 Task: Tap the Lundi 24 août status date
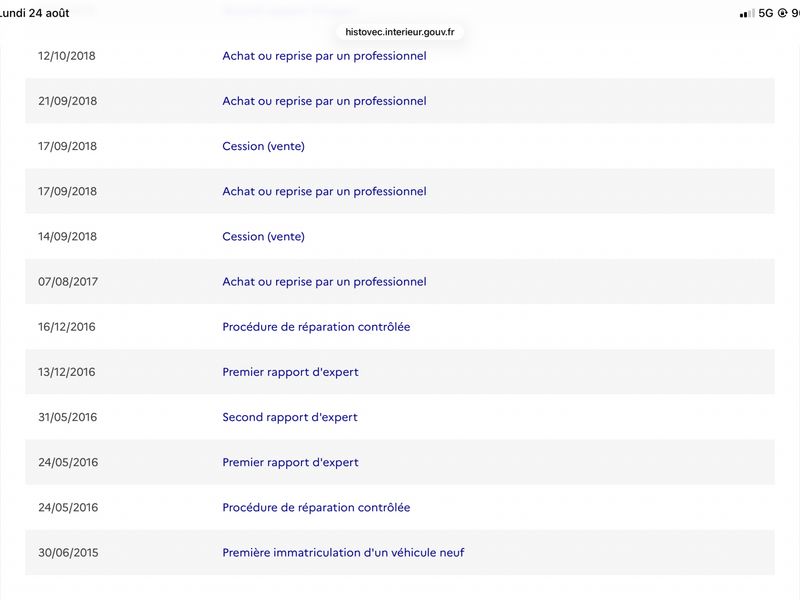point(34,13)
